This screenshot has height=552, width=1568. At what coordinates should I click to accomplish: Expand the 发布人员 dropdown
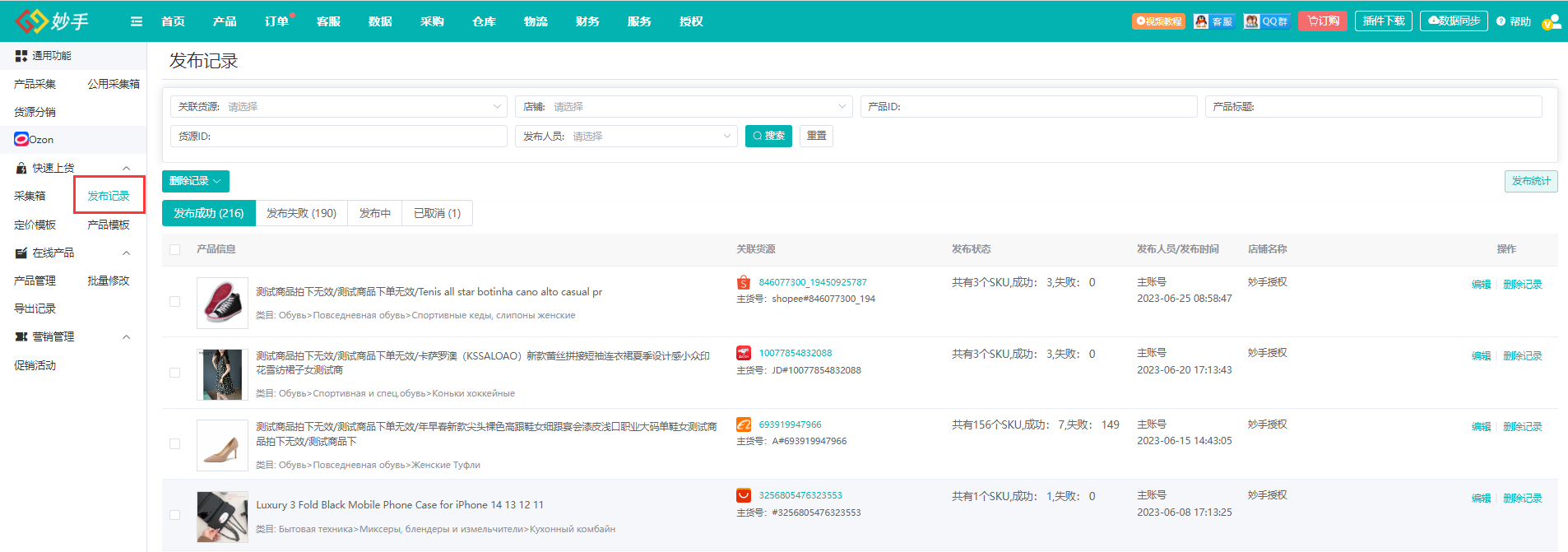pyautogui.click(x=626, y=137)
